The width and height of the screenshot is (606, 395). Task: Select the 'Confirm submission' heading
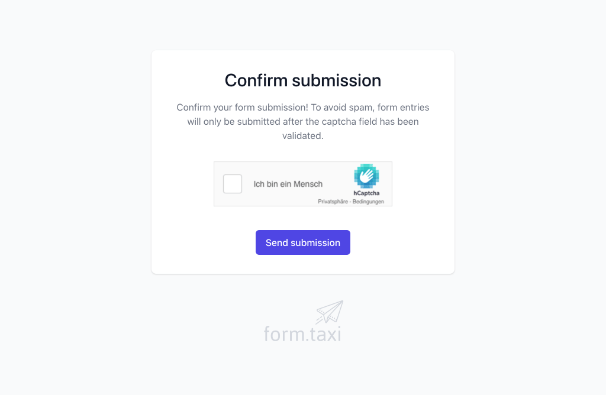(x=303, y=80)
